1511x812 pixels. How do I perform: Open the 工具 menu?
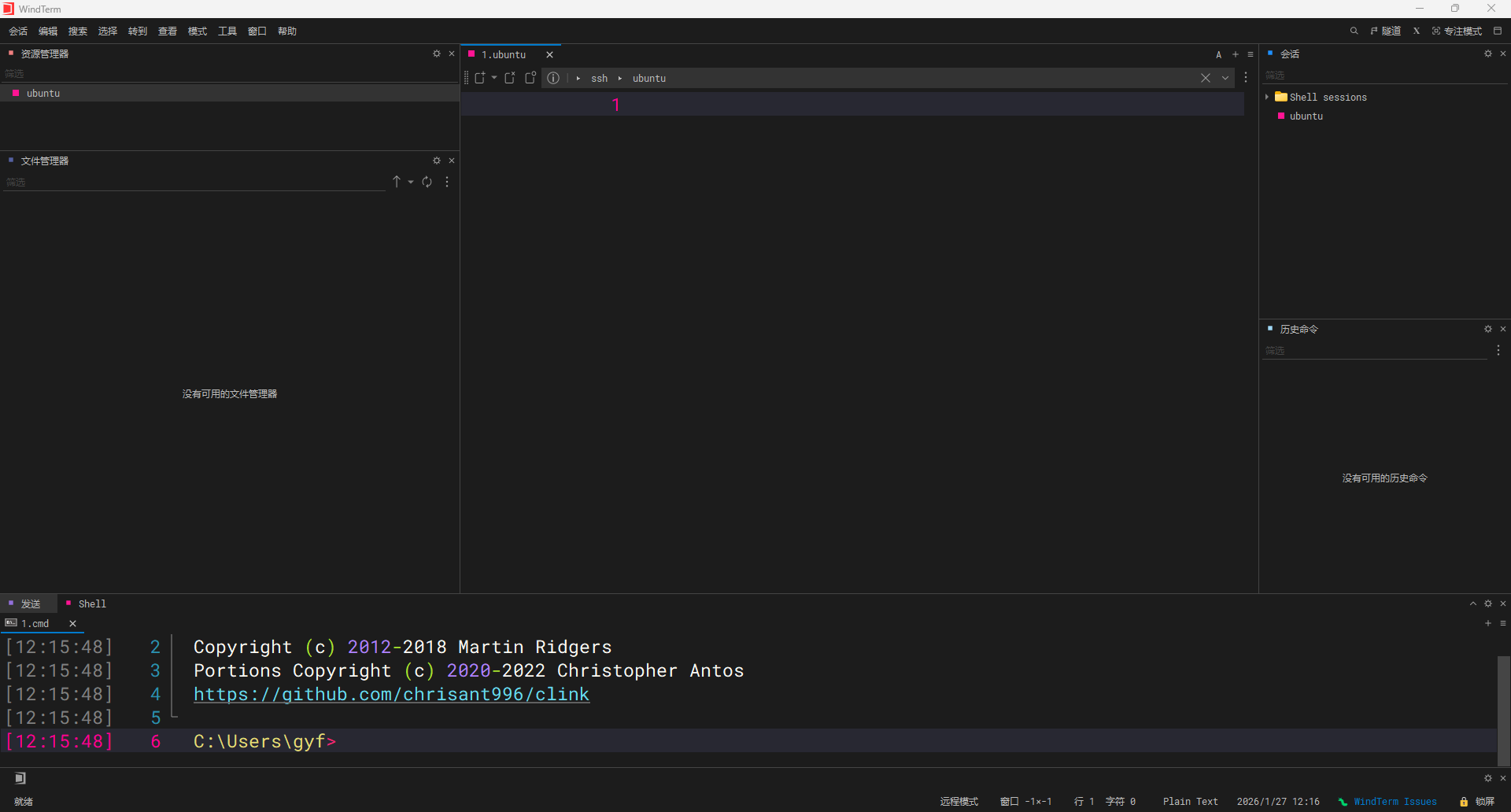(x=227, y=31)
